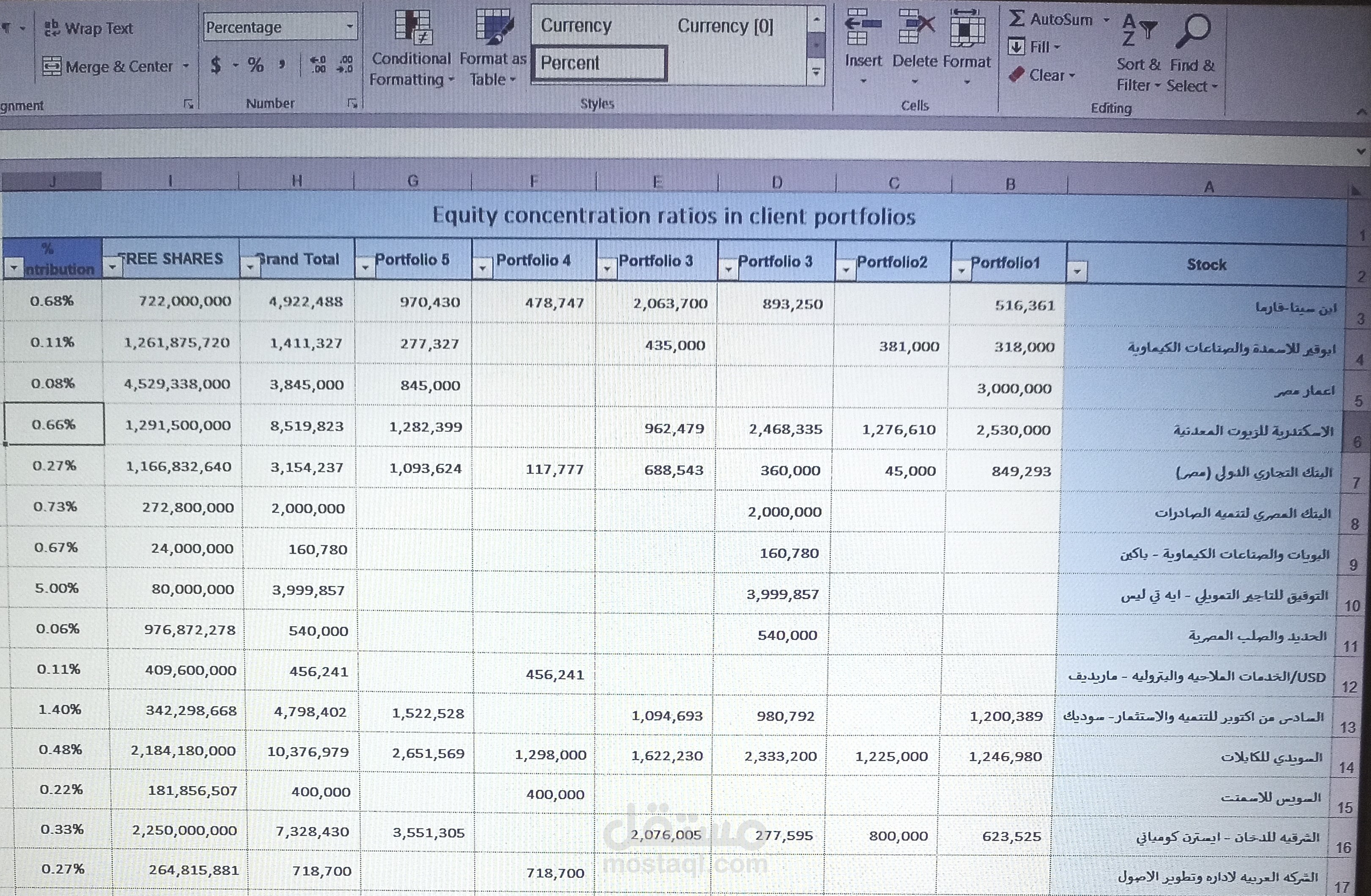Open Grand Total filter dropdown
The width and height of the screenshot is (1371, 896).
250,267
